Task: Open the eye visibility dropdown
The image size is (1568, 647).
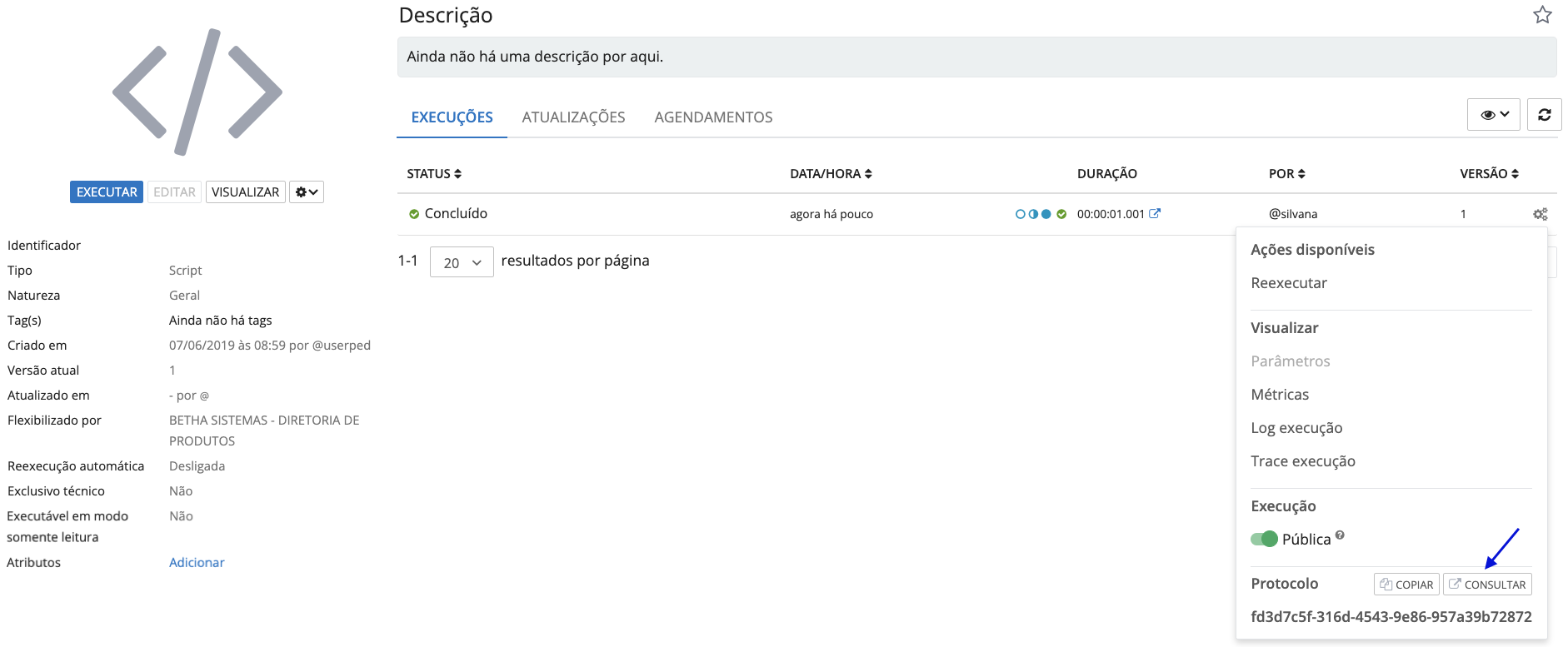Action: pyautogui.click(x=1494, y=115)
